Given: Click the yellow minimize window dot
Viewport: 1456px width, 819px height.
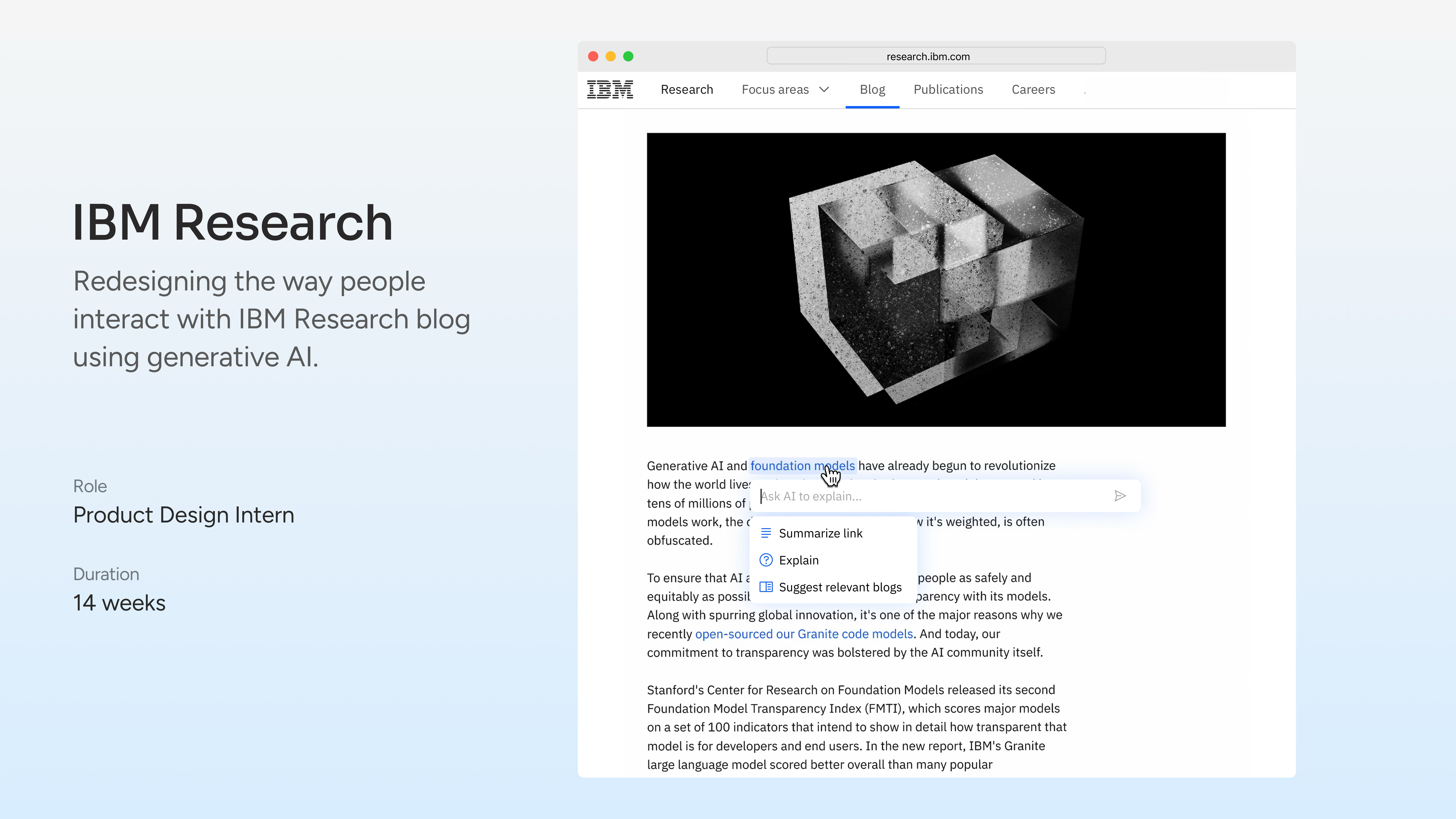Looking at the screenshot, I should point(610,56).
